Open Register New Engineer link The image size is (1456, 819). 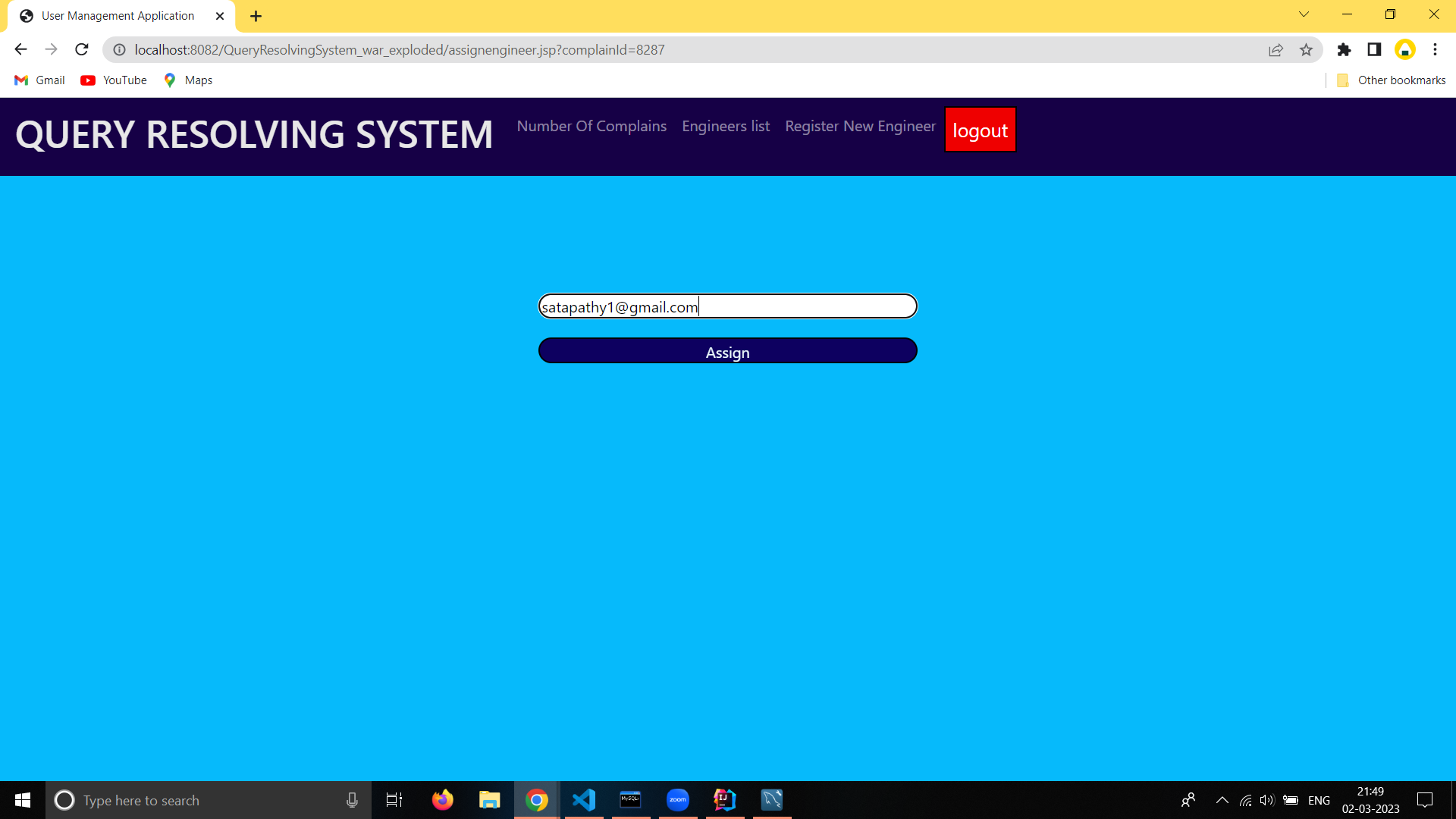[x=860, y=127]
